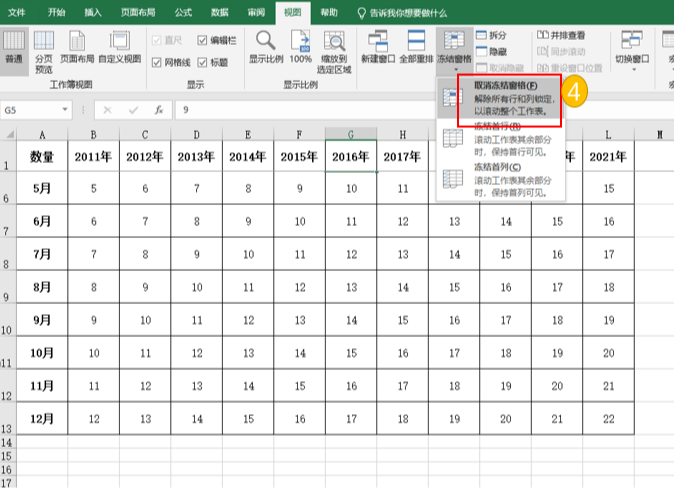
Task: Click the 2013年 column header cell
Action: [196, 156]
